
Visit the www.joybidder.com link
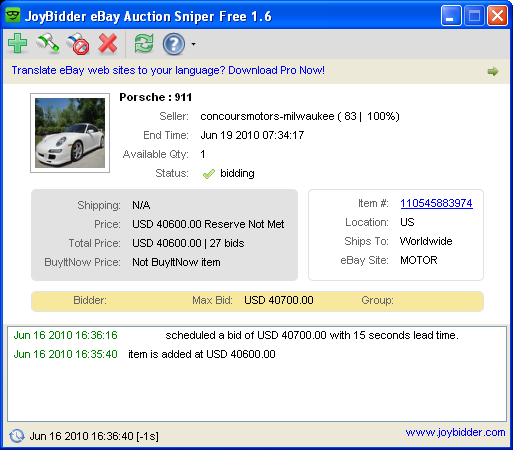(x=455, y=433)
